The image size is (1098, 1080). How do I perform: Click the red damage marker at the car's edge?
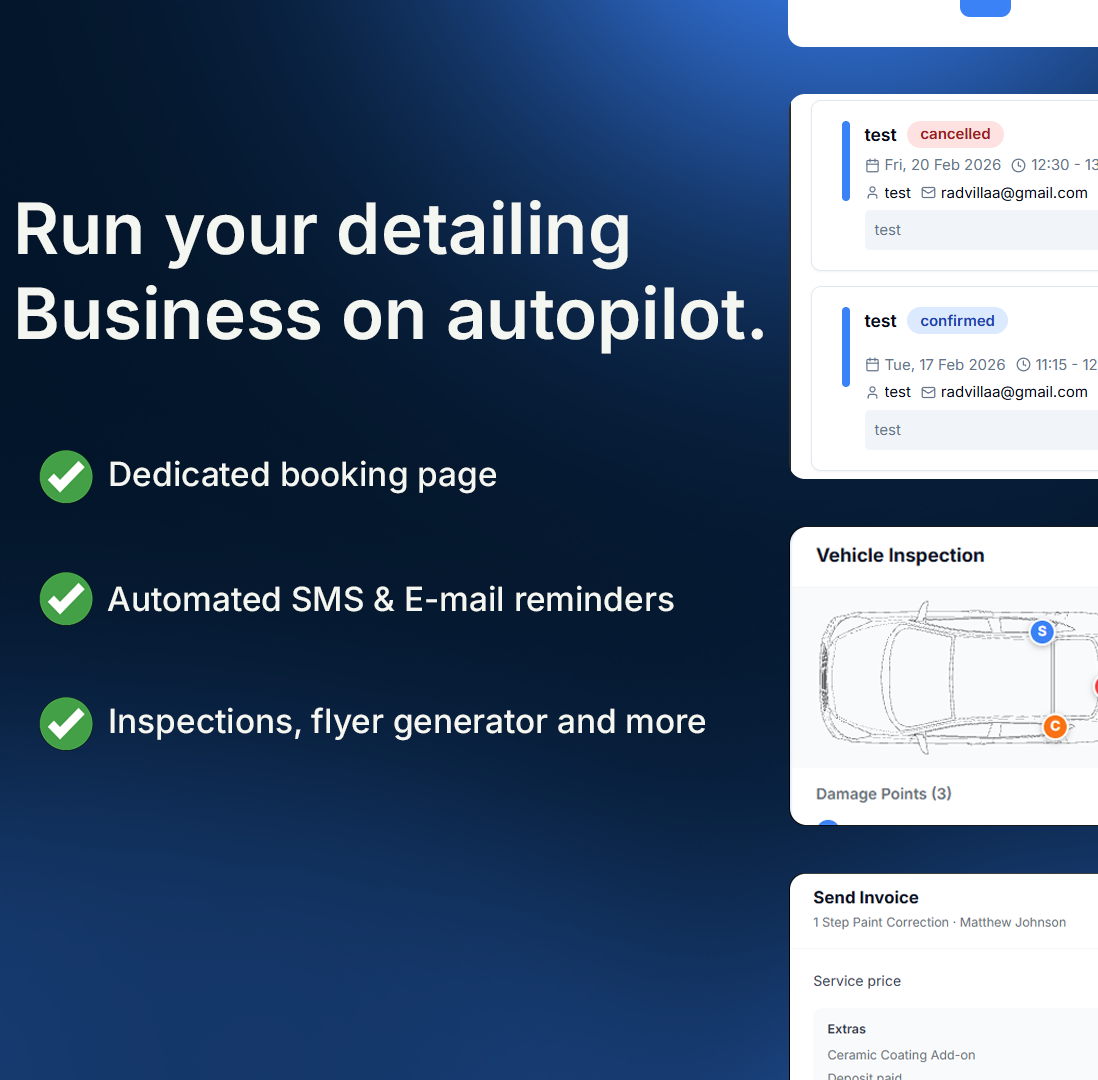click(x=1094, y=687)
